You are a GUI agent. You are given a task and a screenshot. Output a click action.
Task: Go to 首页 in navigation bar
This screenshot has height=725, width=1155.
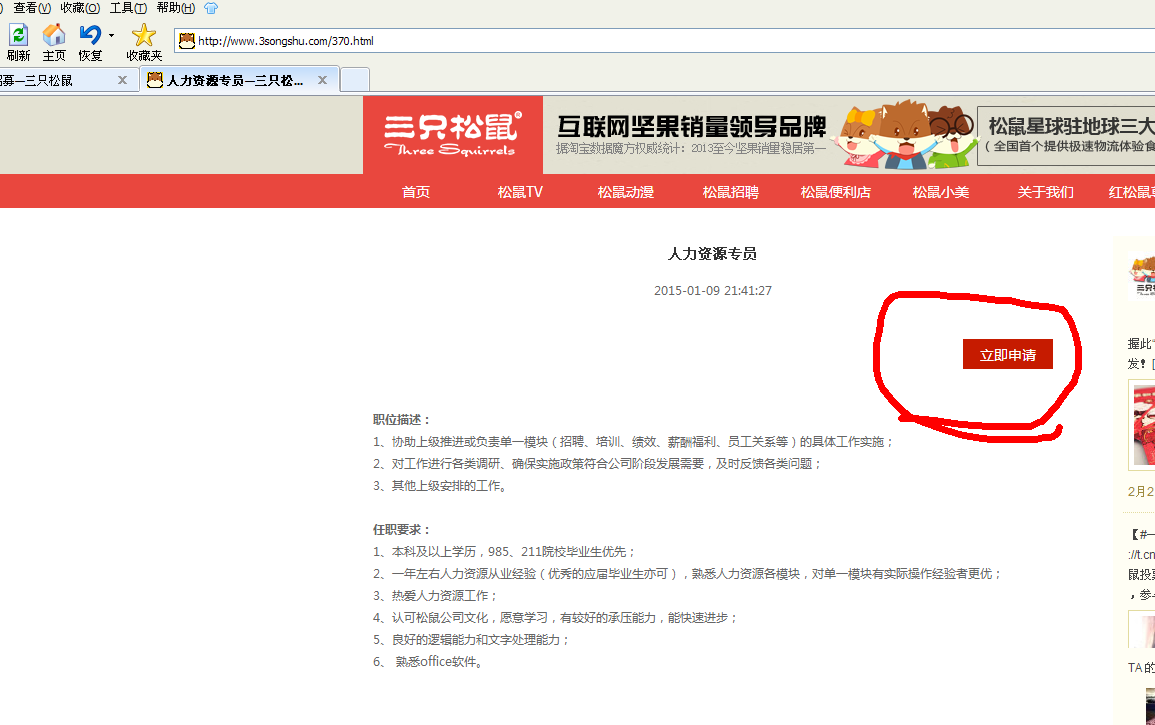pos(415,192)
